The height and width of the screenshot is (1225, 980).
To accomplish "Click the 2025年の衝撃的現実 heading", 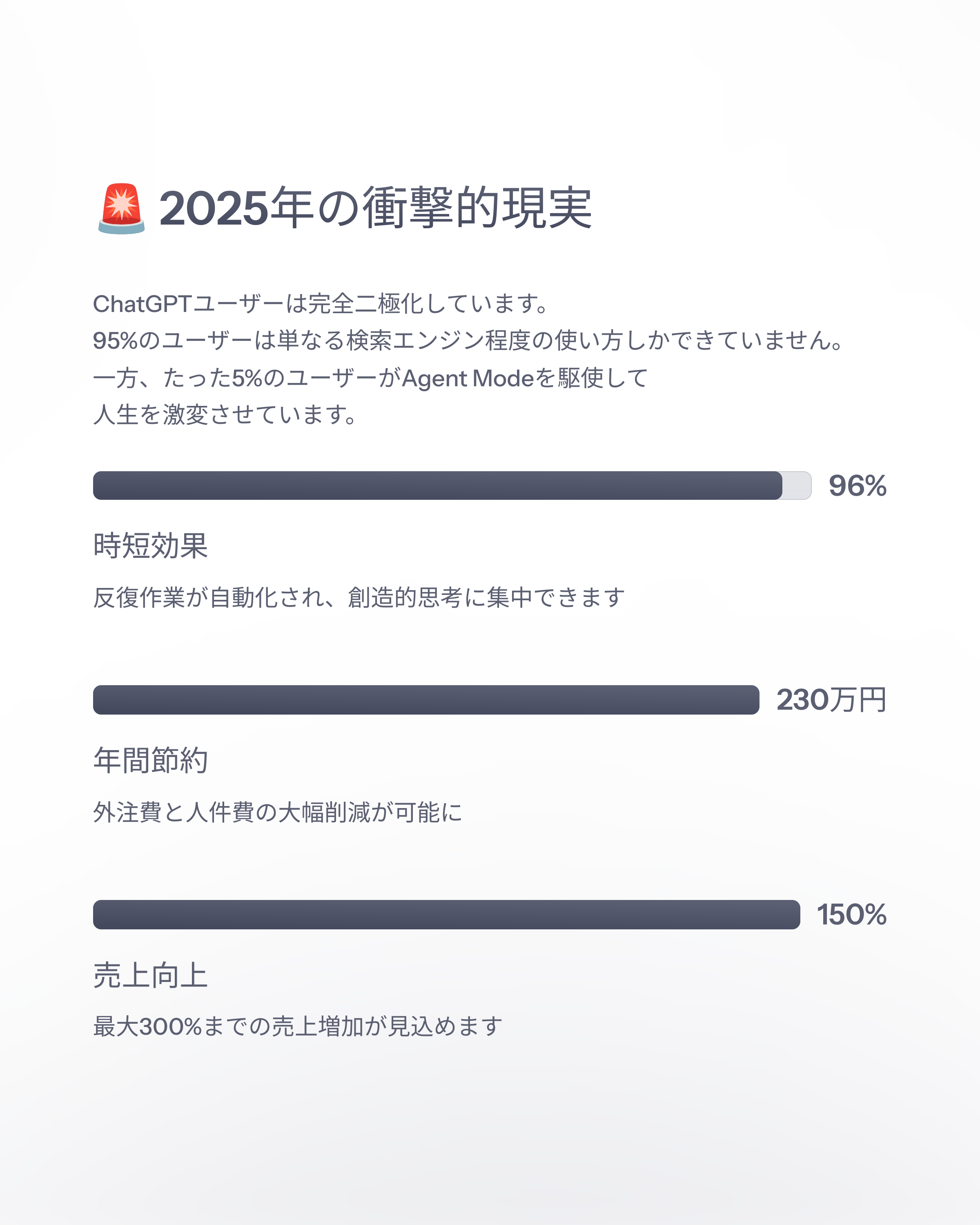I will tap(376, 208).
